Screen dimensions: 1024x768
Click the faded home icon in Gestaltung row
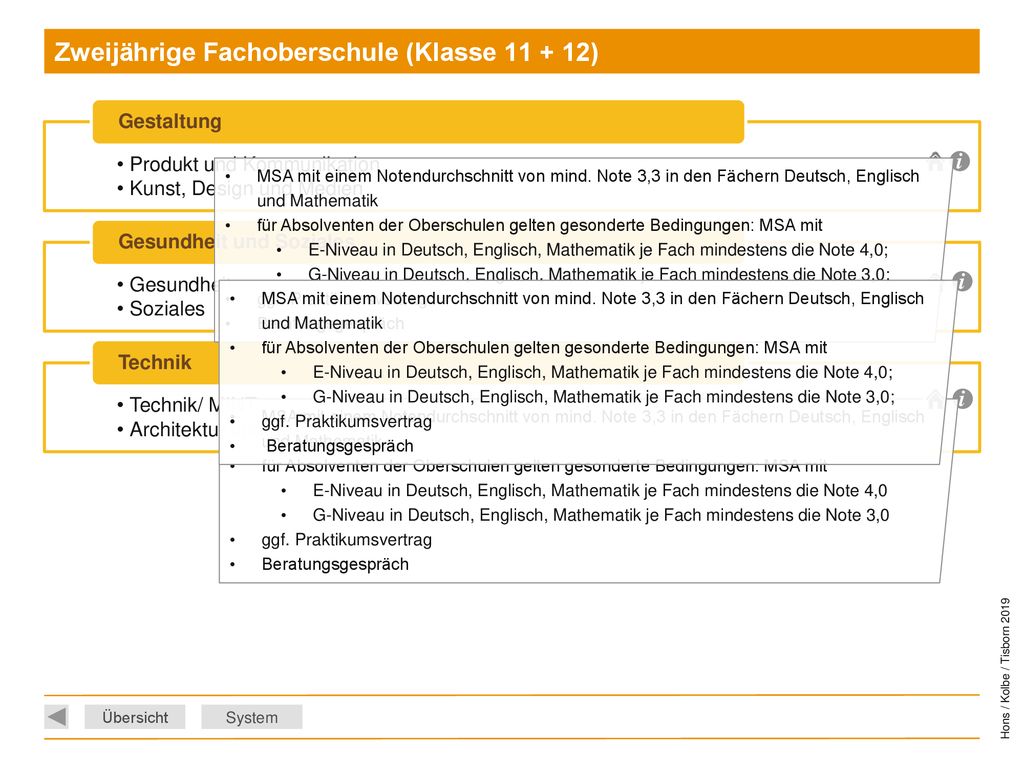tap(936, 161)
